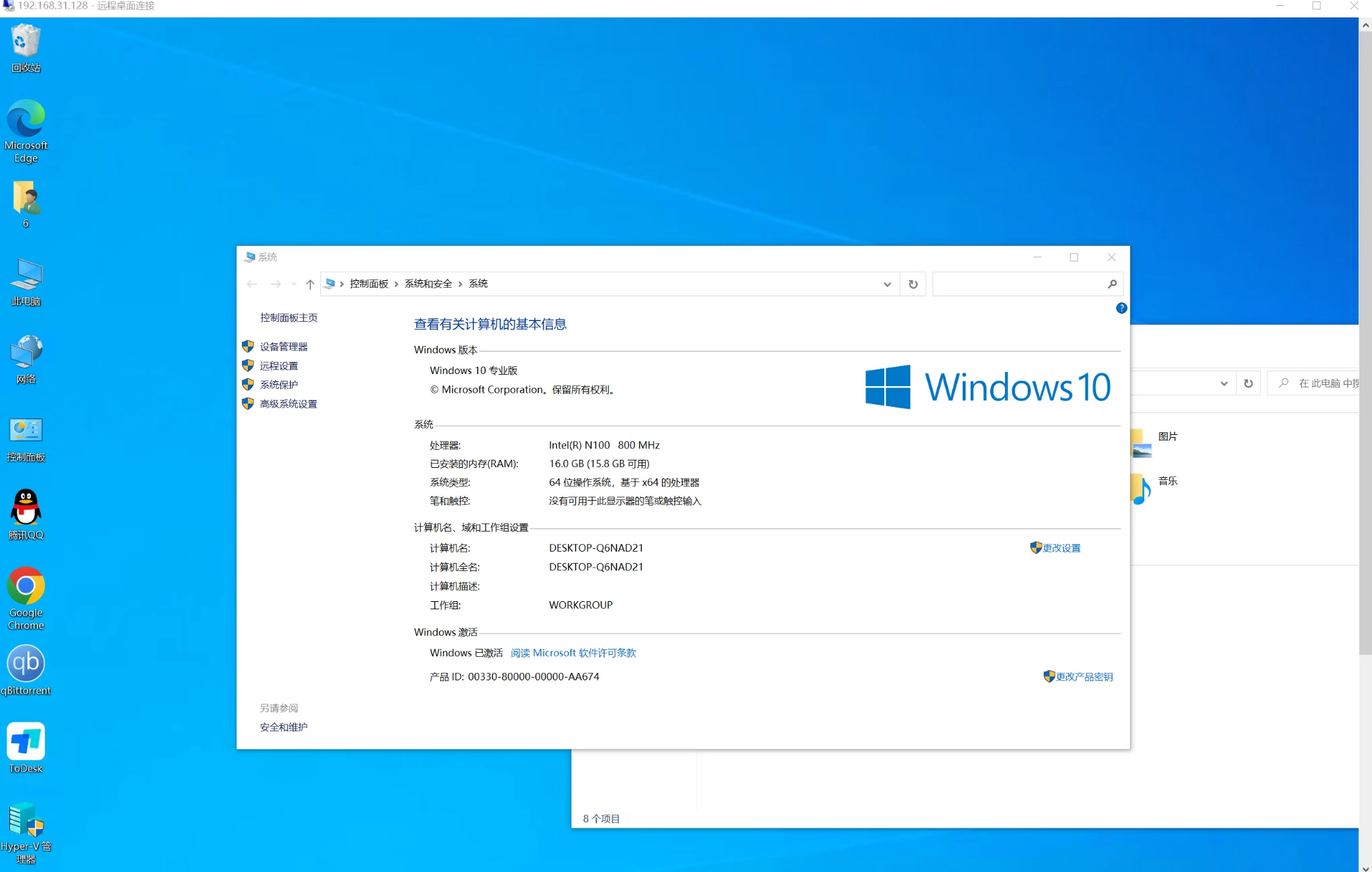Open qBittorrent desktop shortcut
Screen dimensions: 1372x872
[x=25, y=670]
